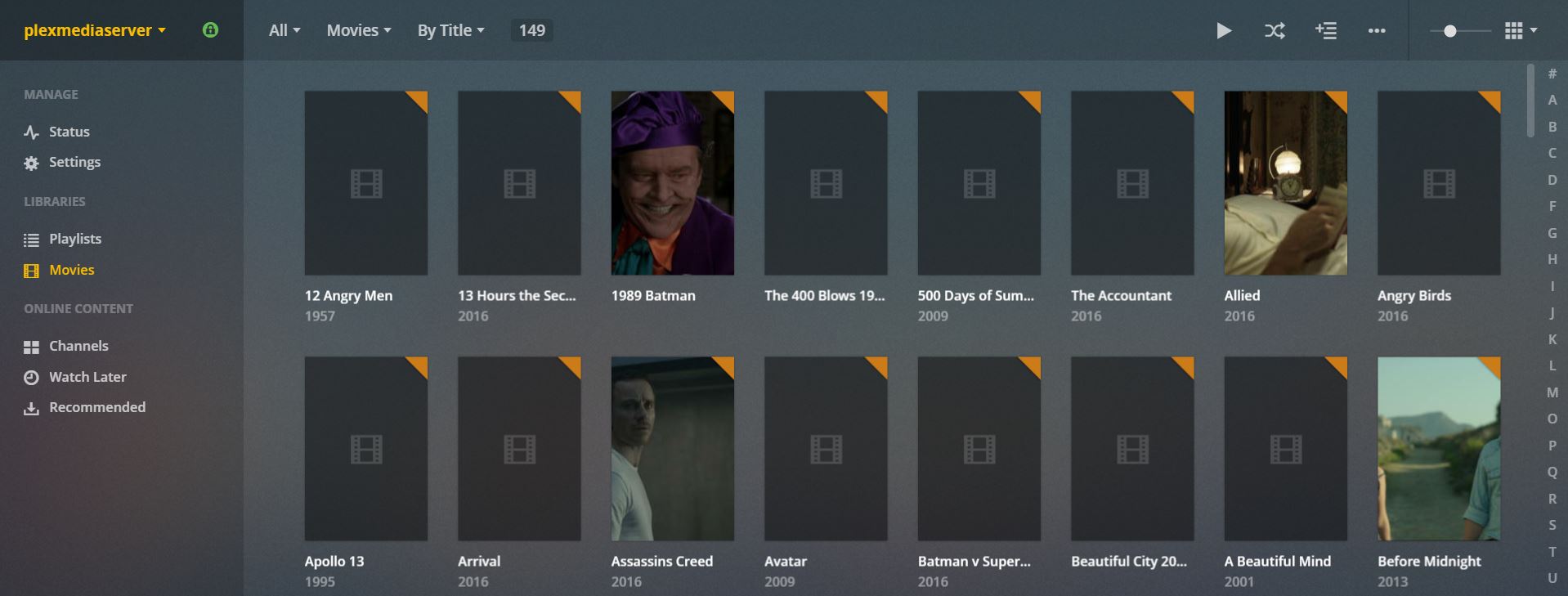Click the Playlists list icon
This screenshot has width=1568, height=596.
click(x=31, y=240)
